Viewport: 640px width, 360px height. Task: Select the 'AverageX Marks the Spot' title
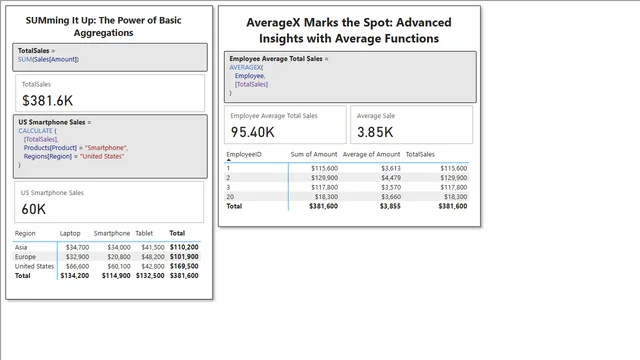point(349,30)
